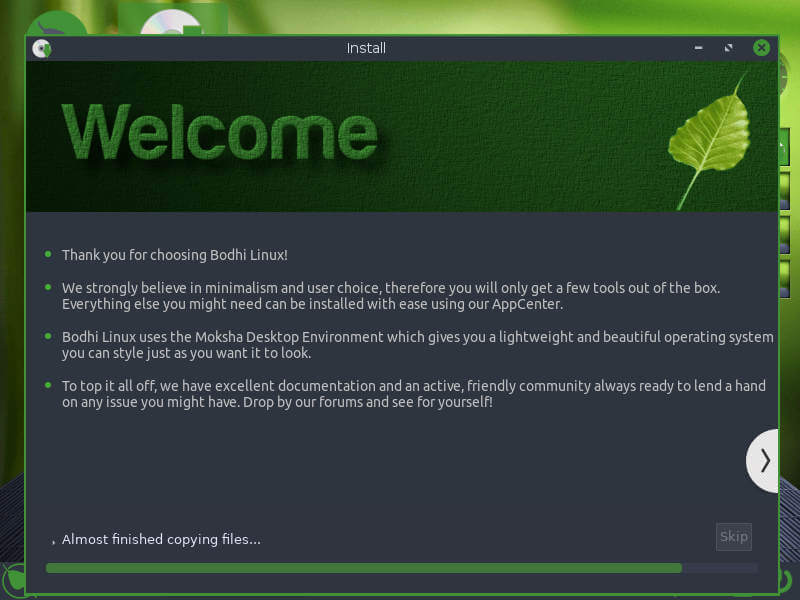The image size is (800, 600).
Task: Click the round green desktop icon at top-left
Action: coord(57,24)
